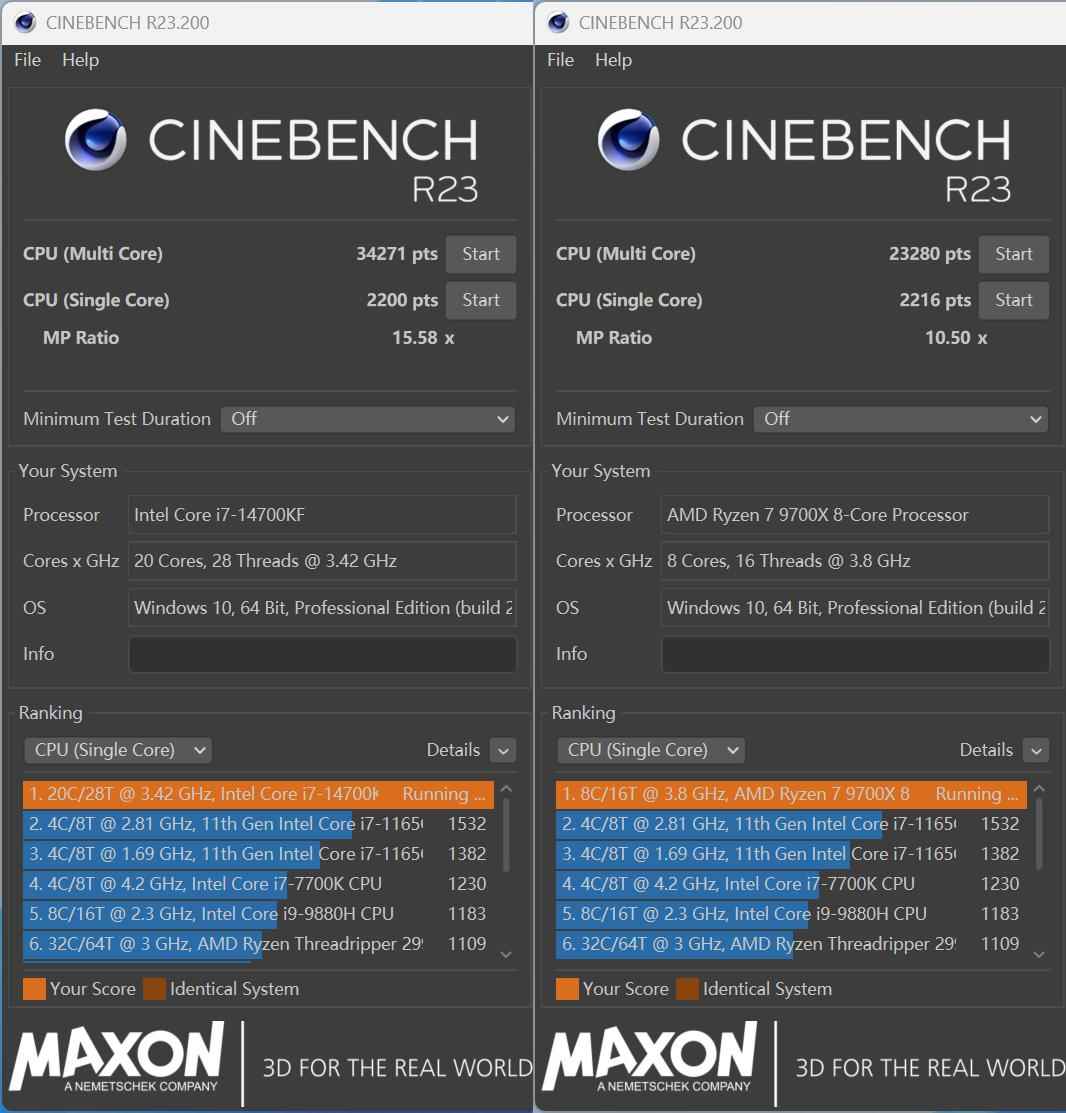Screen dimensions: 1066x1113
Task: Click the Cinebench icon in left title bar
Action: pos(25,23)
